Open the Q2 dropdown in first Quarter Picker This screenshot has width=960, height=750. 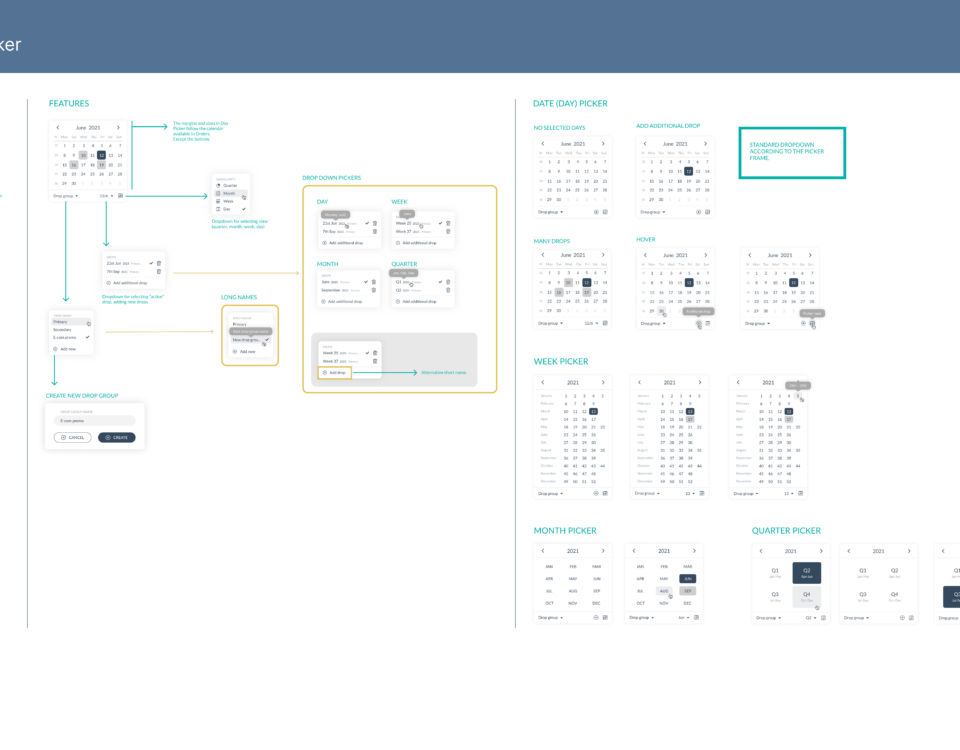coord(810,618)
